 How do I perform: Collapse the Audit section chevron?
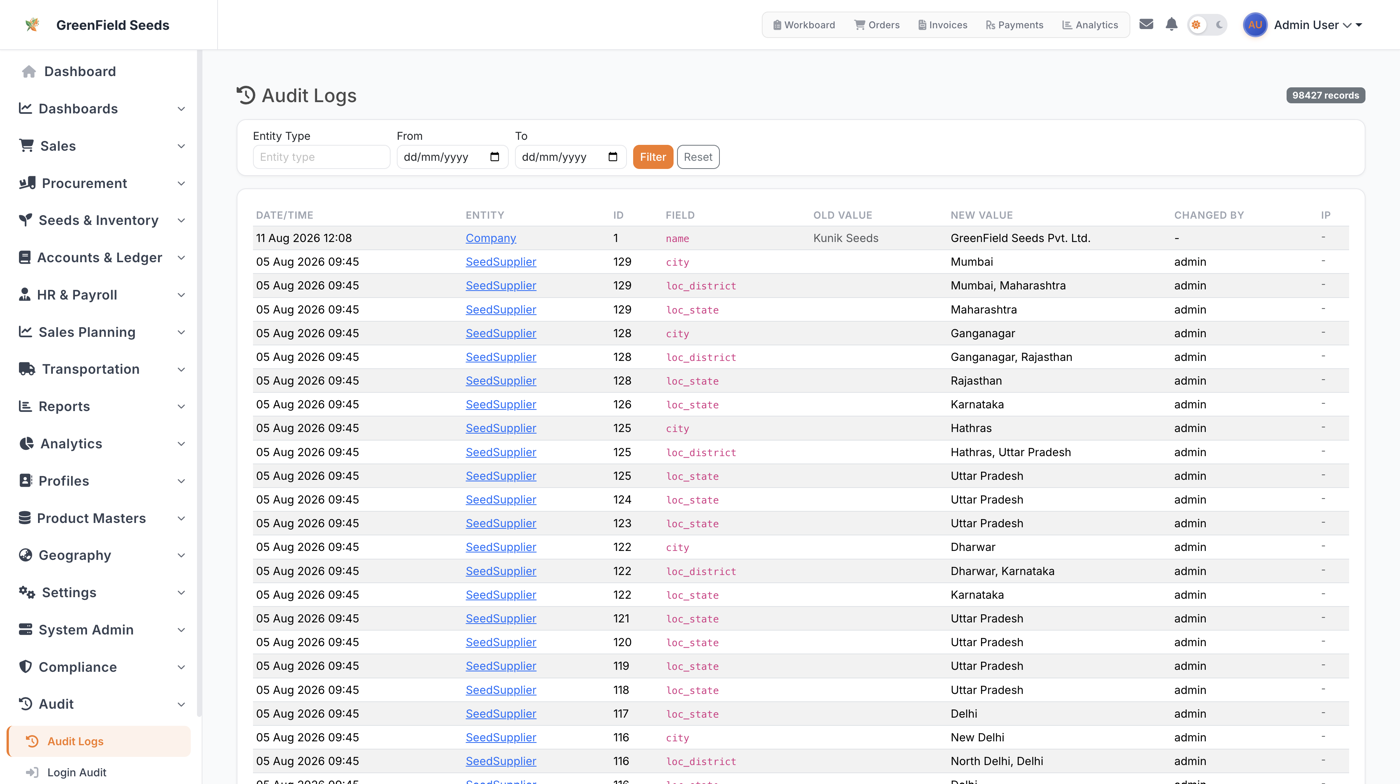pyautogui.click(x=181, y=704)
